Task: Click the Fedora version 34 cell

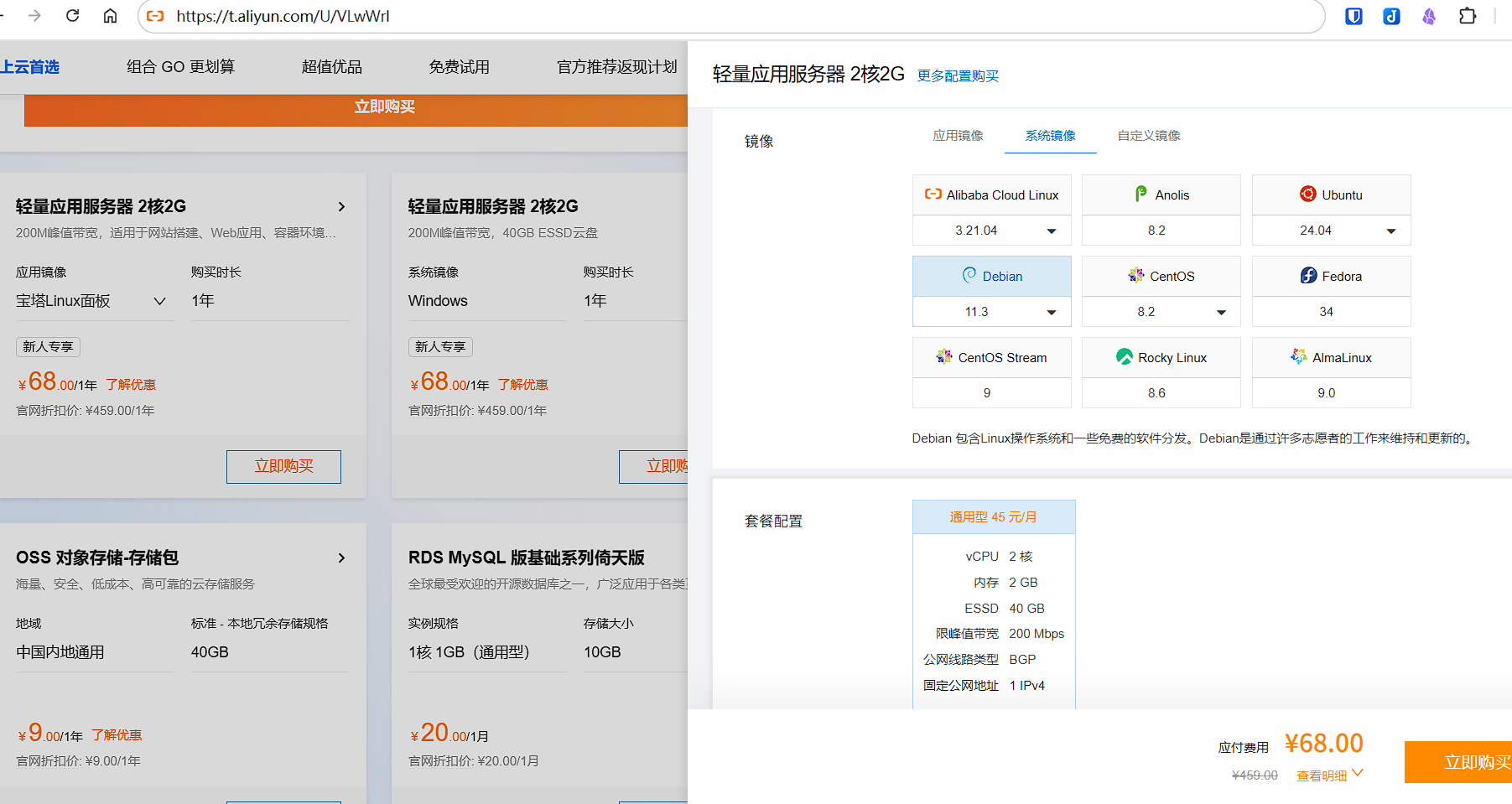Action: [x=1332, y=312]
